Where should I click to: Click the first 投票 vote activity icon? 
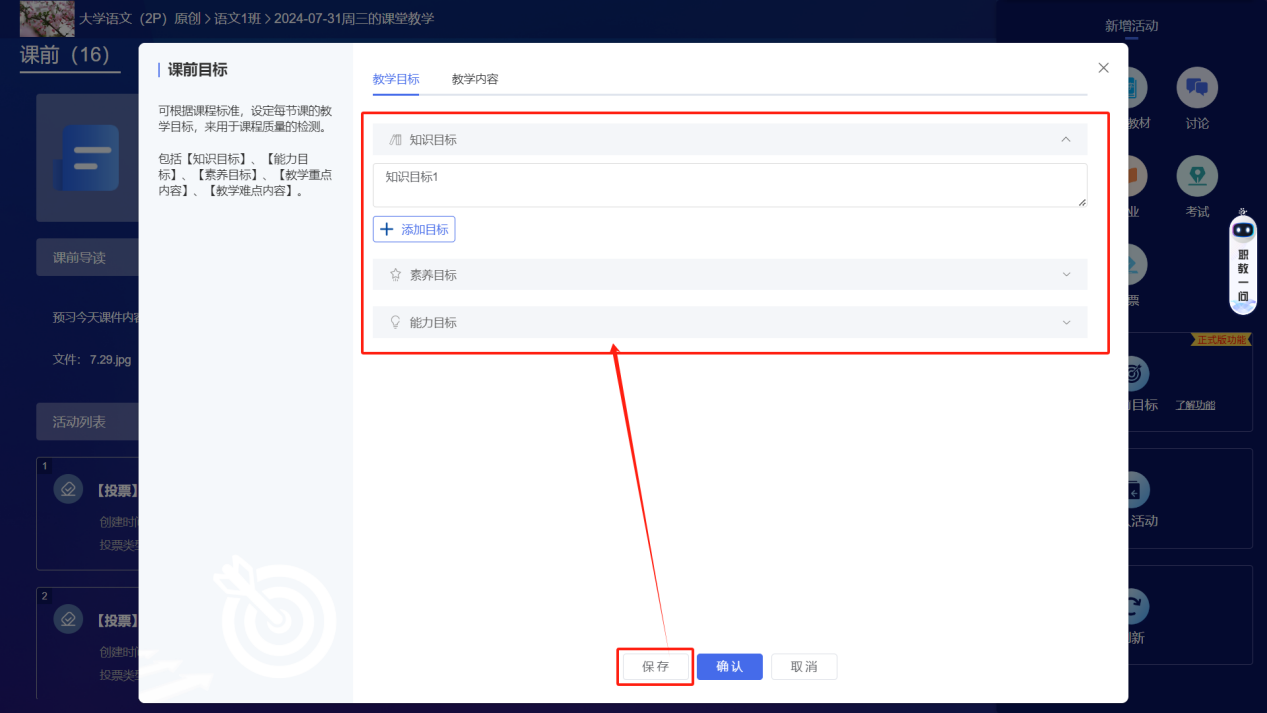68,489
